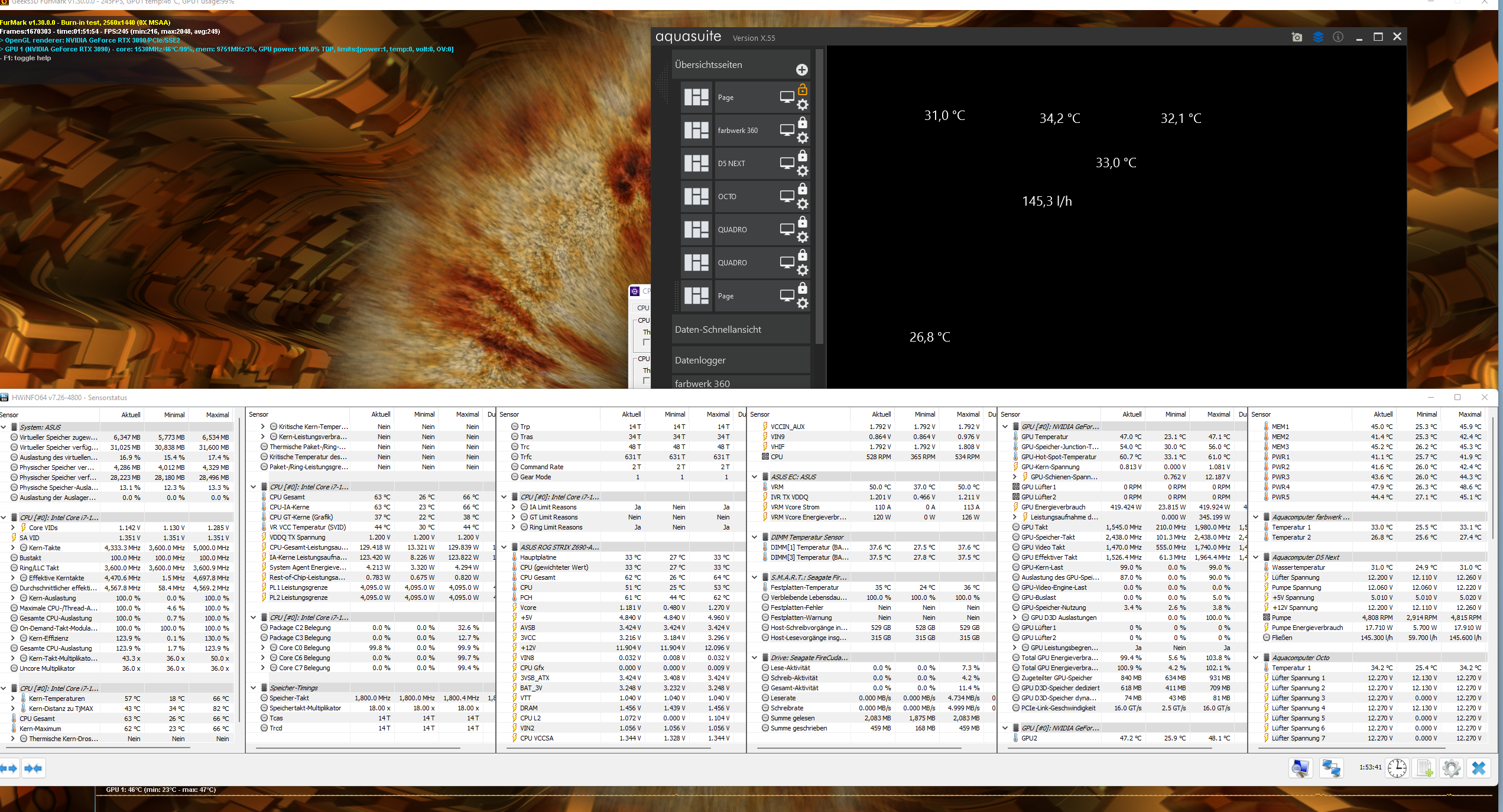Select the VRM Vcore Strom row
Viewport: 1503px width, 812px height.
pyautogui.click(x=871, y=507)
